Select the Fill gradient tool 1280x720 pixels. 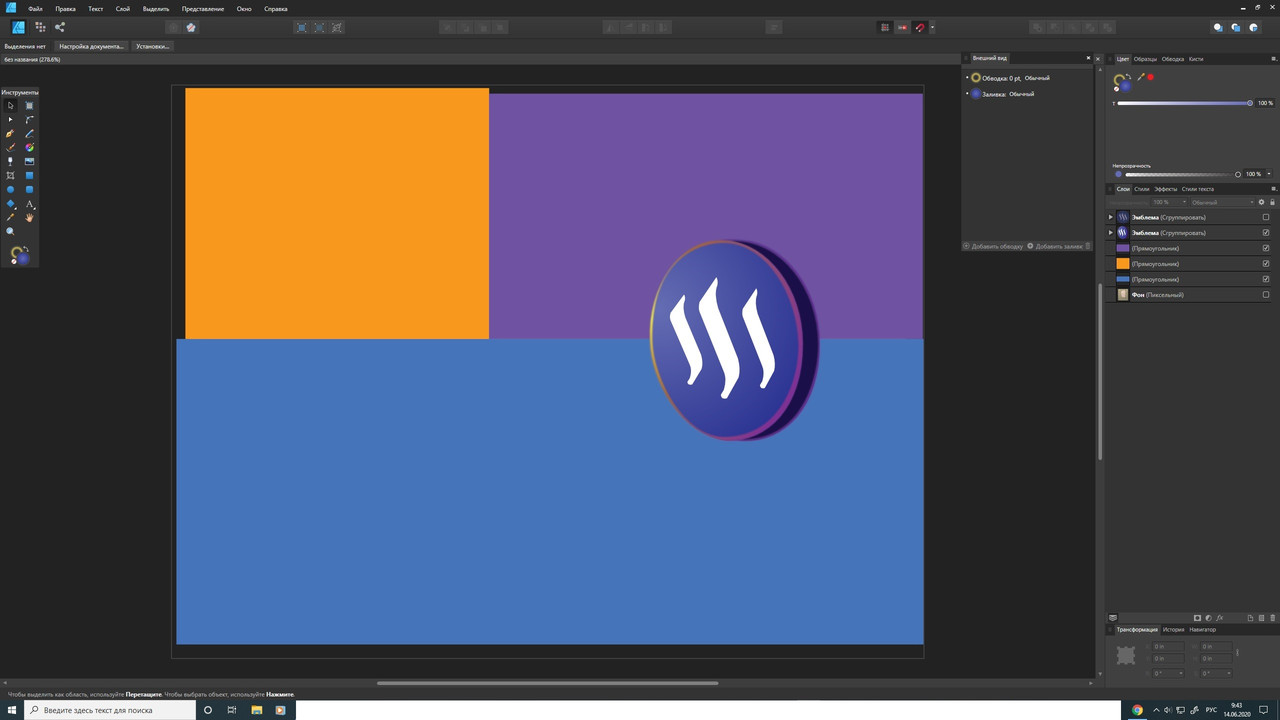coord(29,147)
